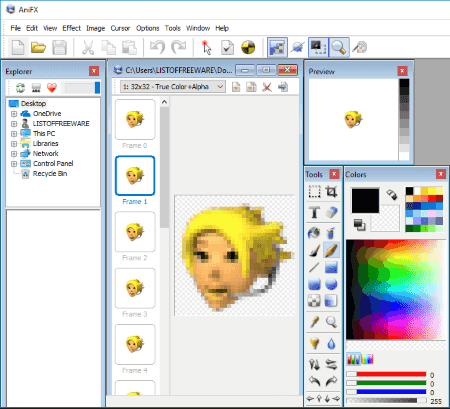The width and height of the screenshot is (450, 409).
Task: Expand the Libraries tree node
Action: coord(14,144)
